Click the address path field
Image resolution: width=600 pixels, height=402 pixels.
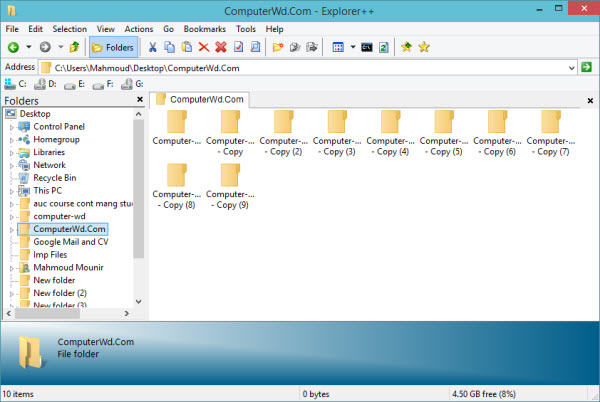click(x=308, y=68)
